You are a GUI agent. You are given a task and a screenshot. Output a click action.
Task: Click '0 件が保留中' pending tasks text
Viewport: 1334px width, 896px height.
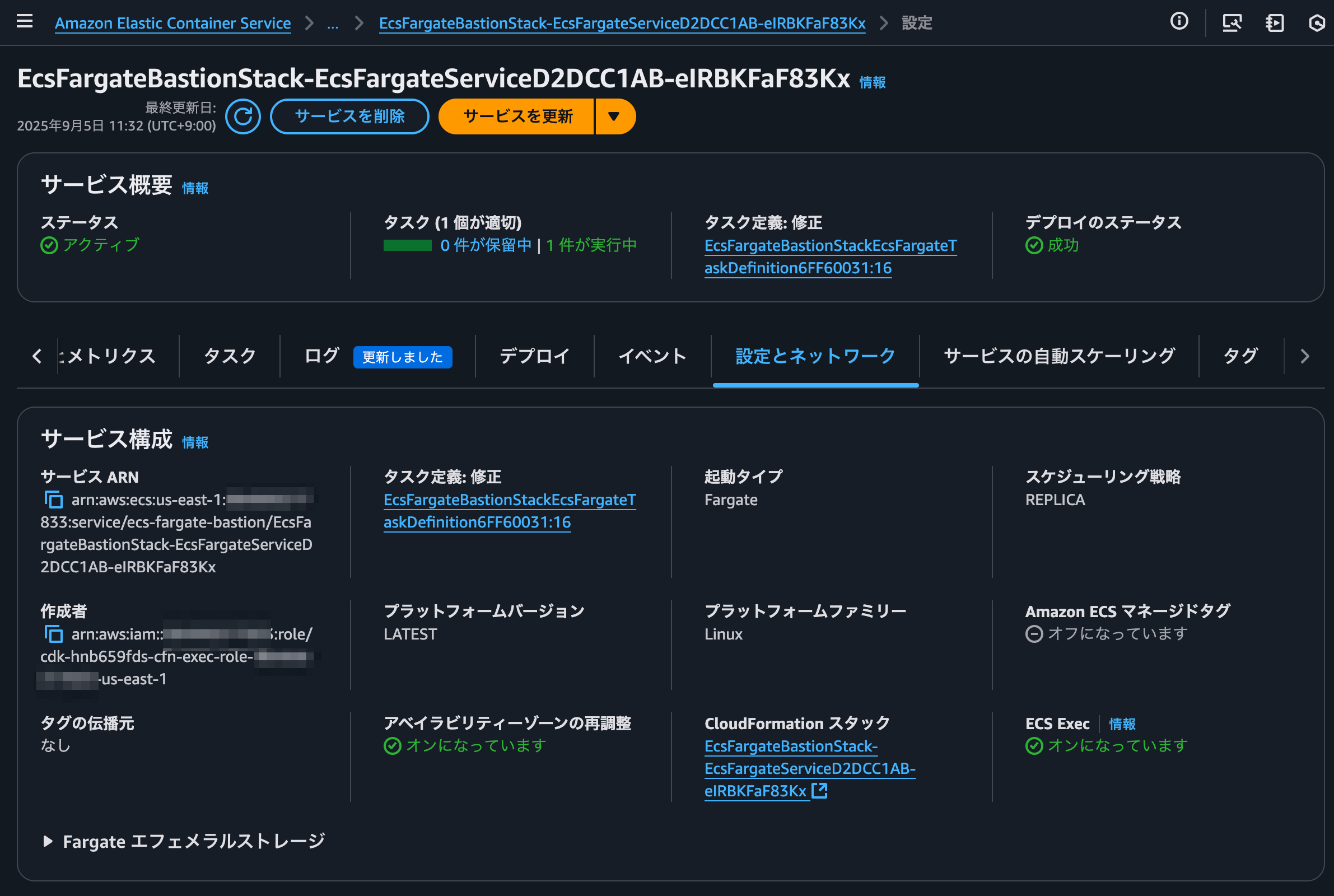[x=486, y=246]
